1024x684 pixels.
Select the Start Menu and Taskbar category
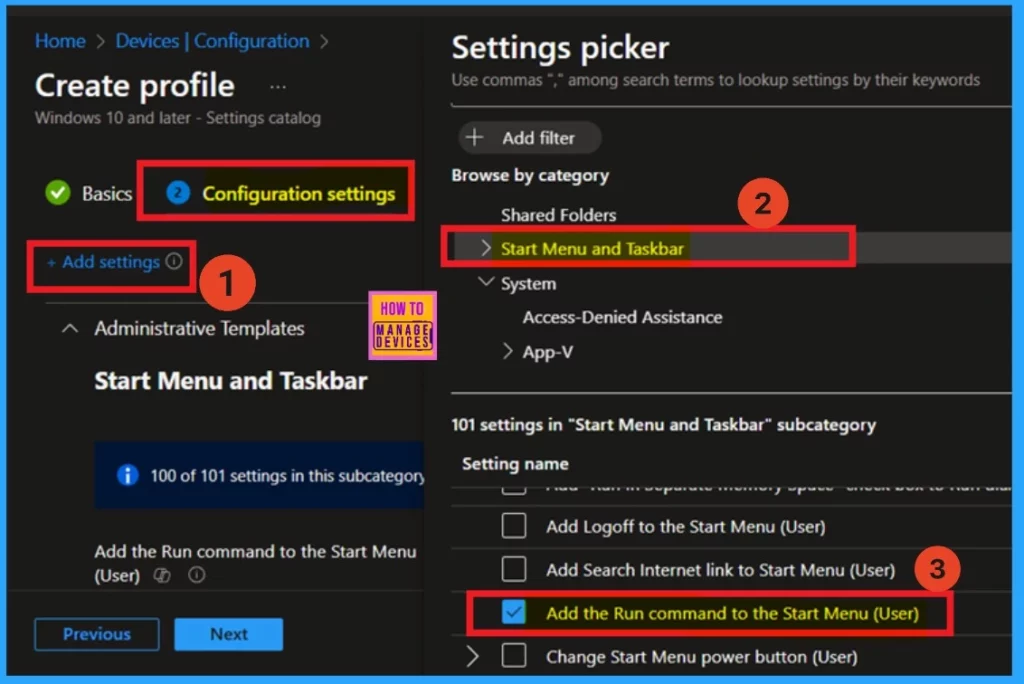[592, 248]
